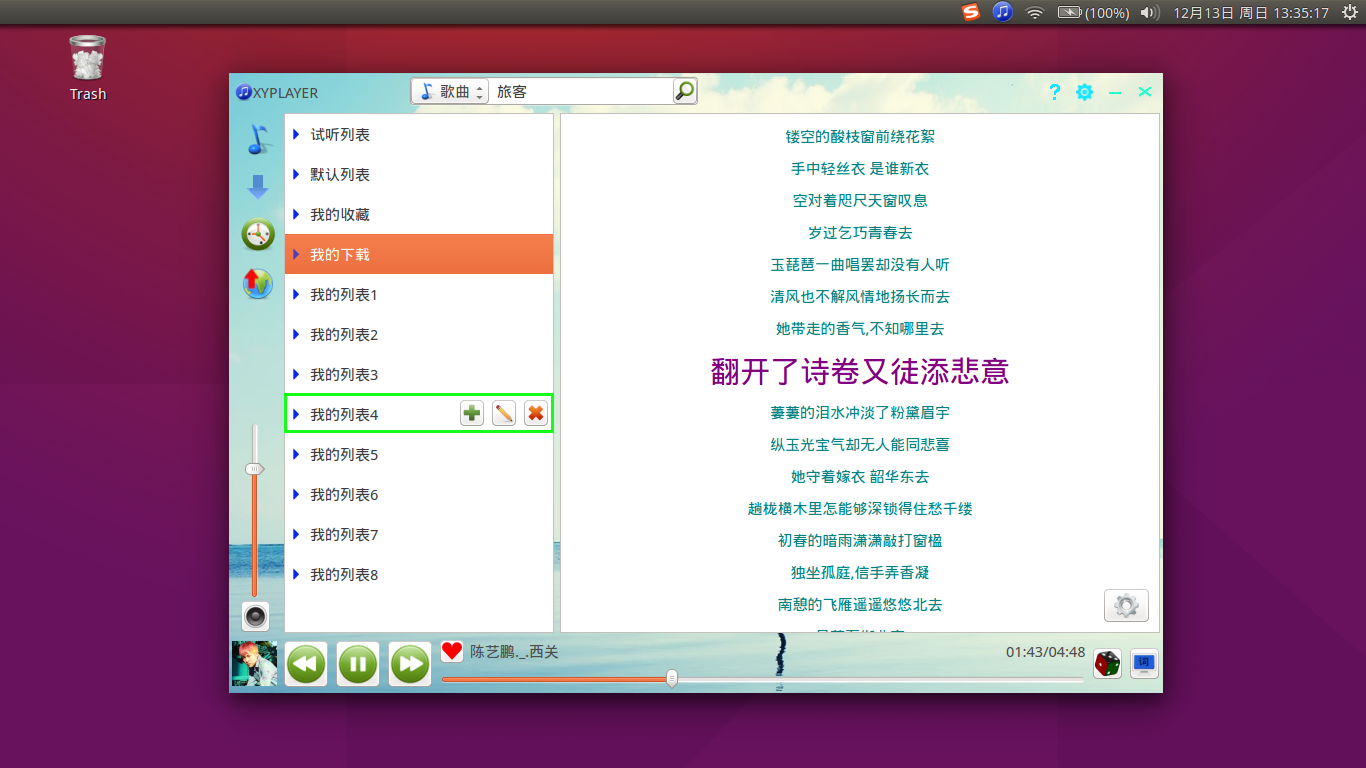This screenshot has height=768, width=1366.
Task: Click the green plus add icon on 我的列表4
Action: [x=472, y=413]
